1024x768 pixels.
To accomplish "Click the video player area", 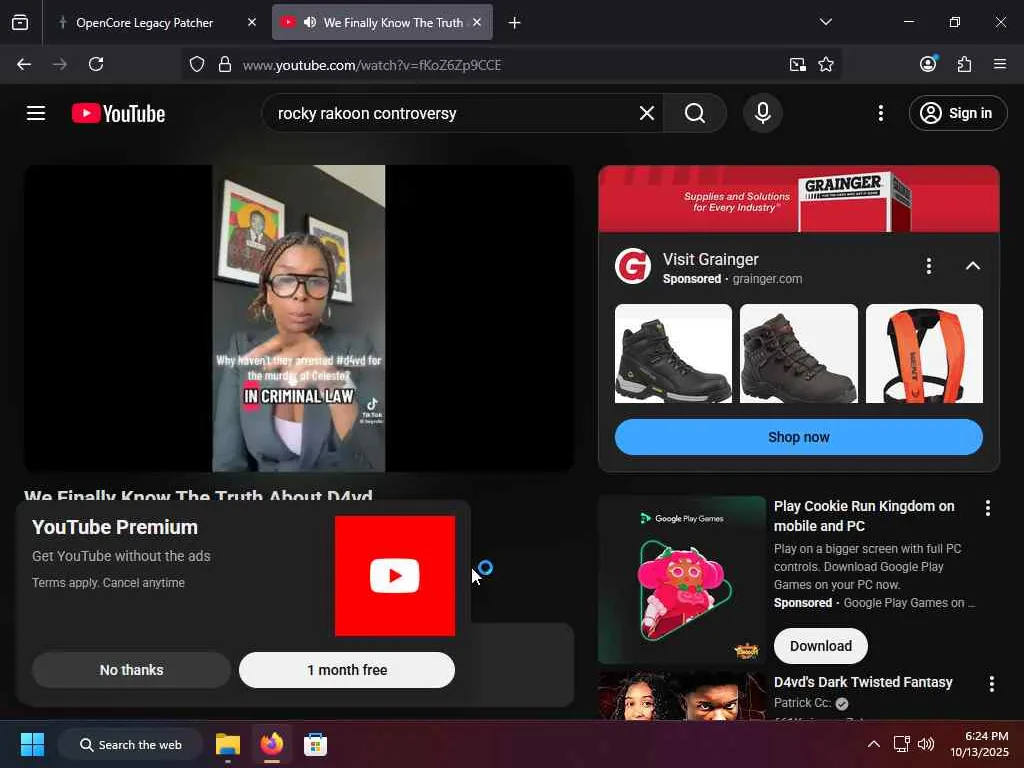I will 299,318.
